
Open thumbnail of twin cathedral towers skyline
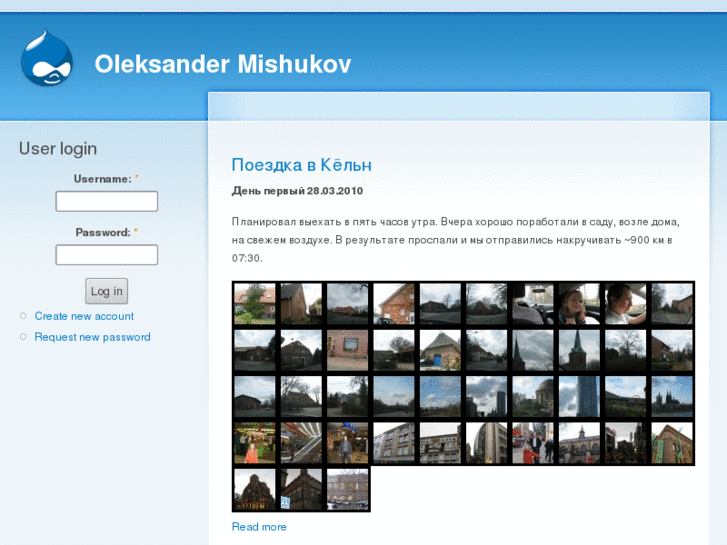(x=672, y=397)
